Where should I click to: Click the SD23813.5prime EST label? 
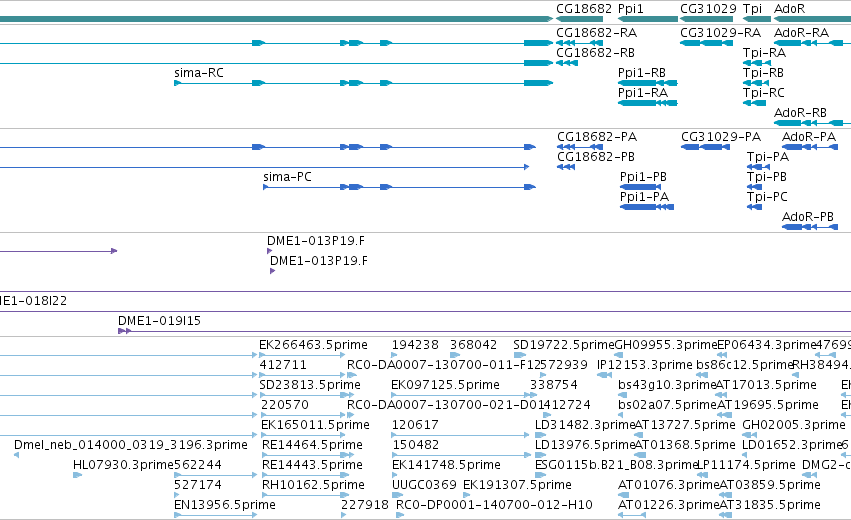coord(310,385)
